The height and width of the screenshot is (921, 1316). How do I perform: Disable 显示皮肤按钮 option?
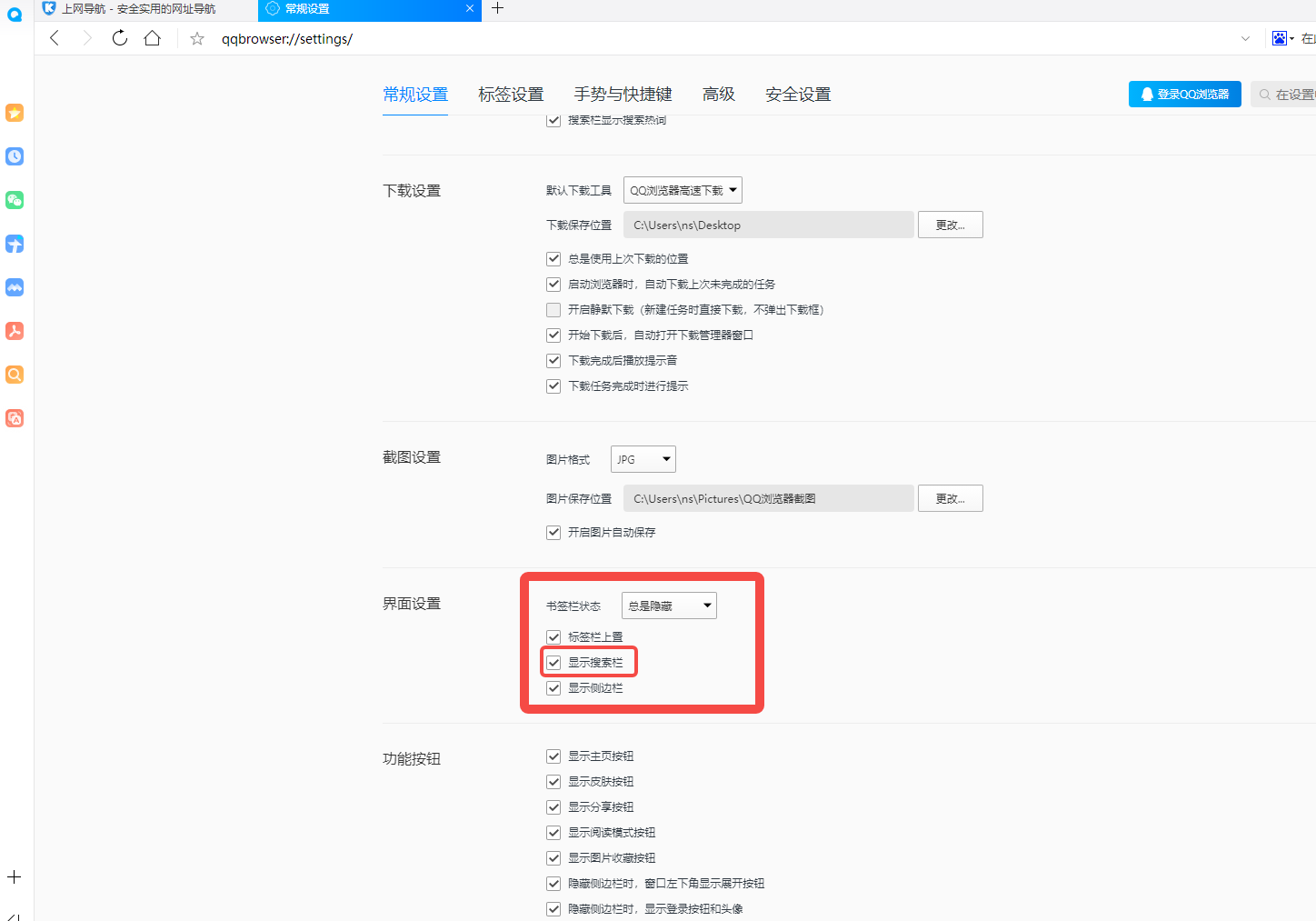(x=553, y=781)
